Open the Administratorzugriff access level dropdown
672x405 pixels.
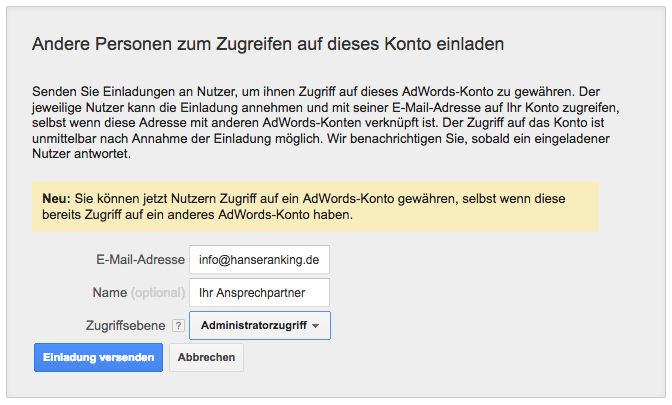[260, 325]
